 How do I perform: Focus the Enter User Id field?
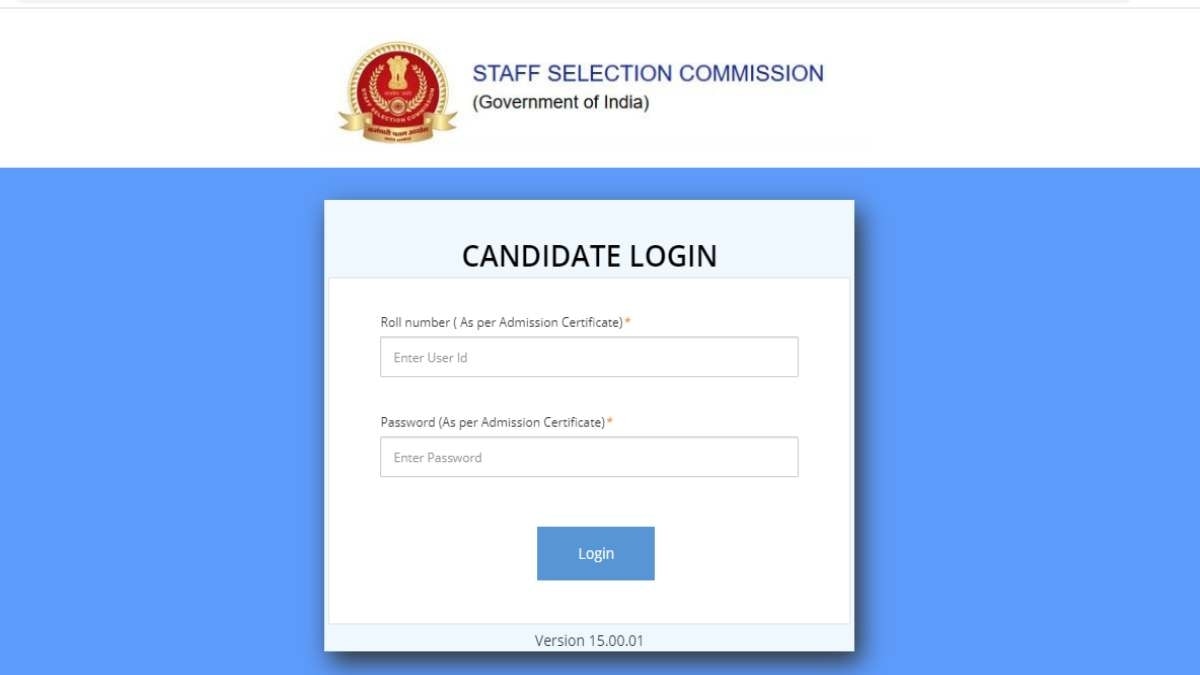click(589, 357)
